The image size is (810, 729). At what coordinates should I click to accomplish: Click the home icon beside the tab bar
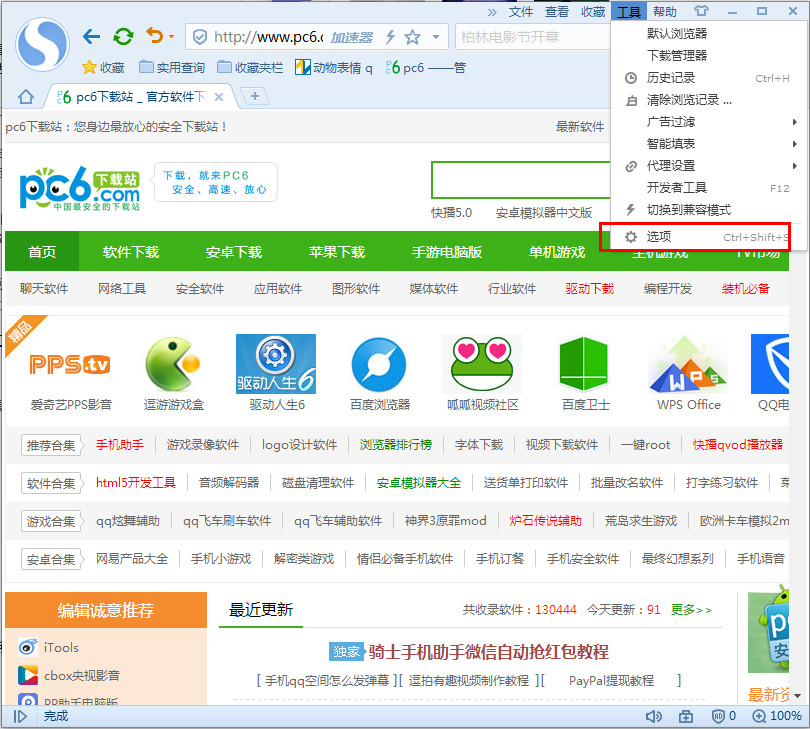coord(26,96)
